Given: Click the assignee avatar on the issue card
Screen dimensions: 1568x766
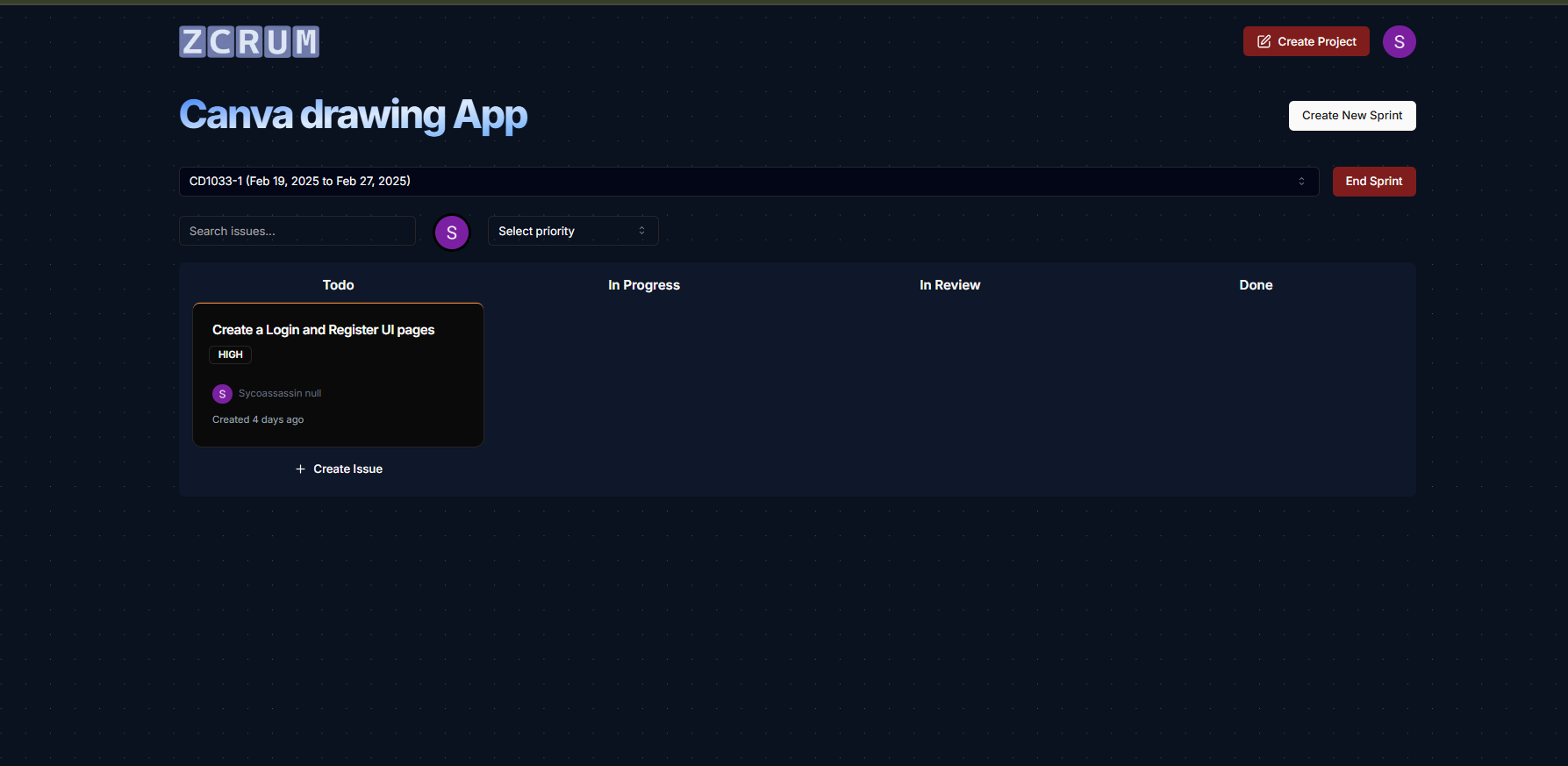Looking at the screenshot, I should tap(222, 394).
